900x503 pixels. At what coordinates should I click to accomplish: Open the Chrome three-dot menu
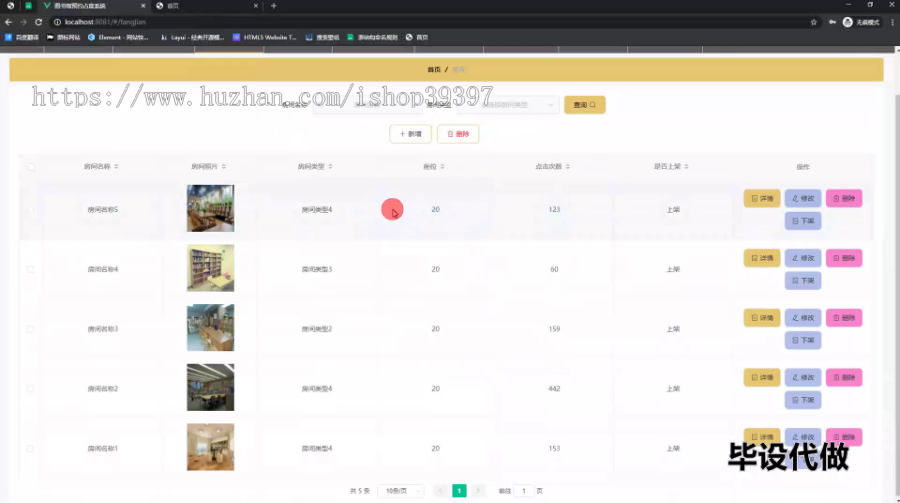tap(893, 22)
